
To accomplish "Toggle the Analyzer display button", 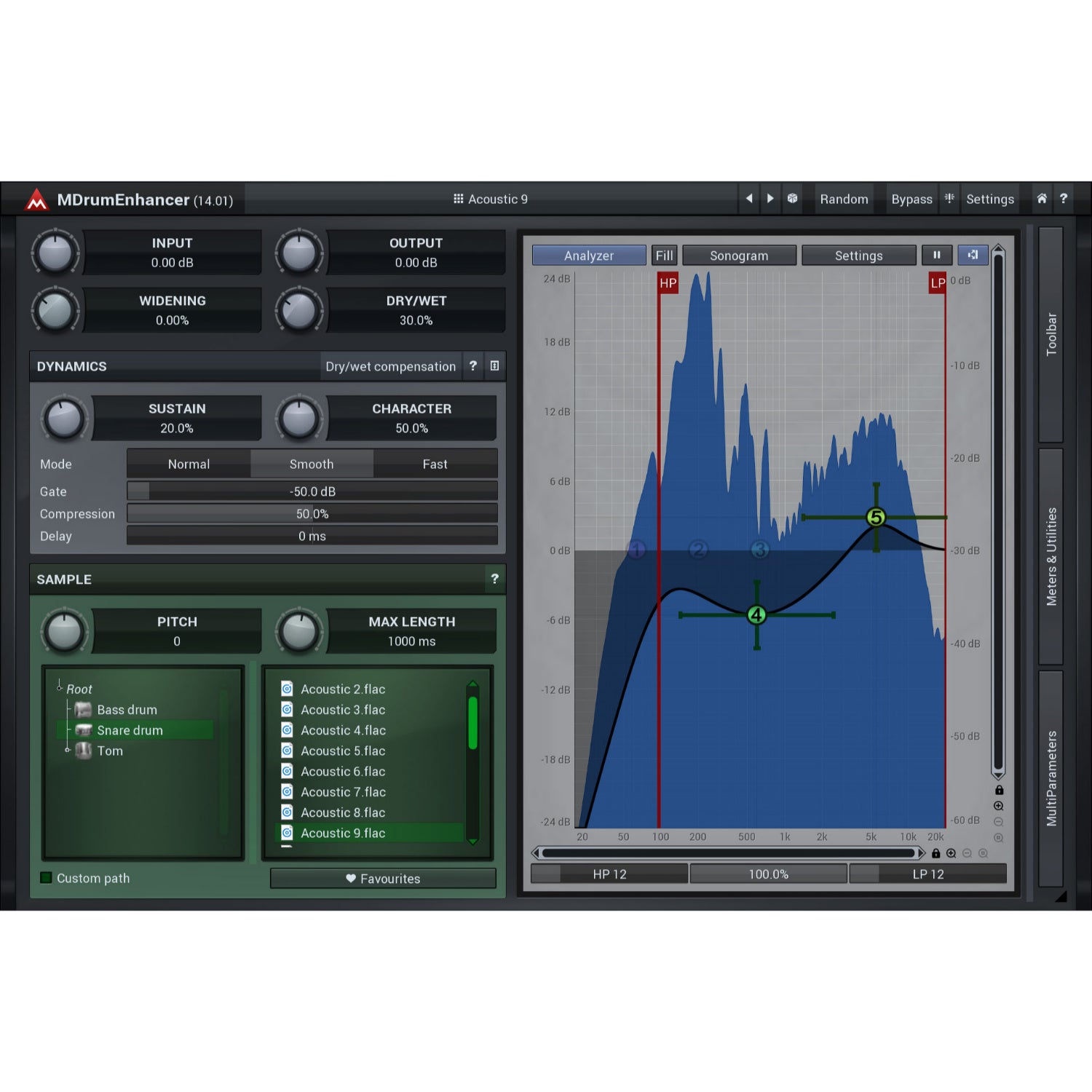I will coord(589,255).
